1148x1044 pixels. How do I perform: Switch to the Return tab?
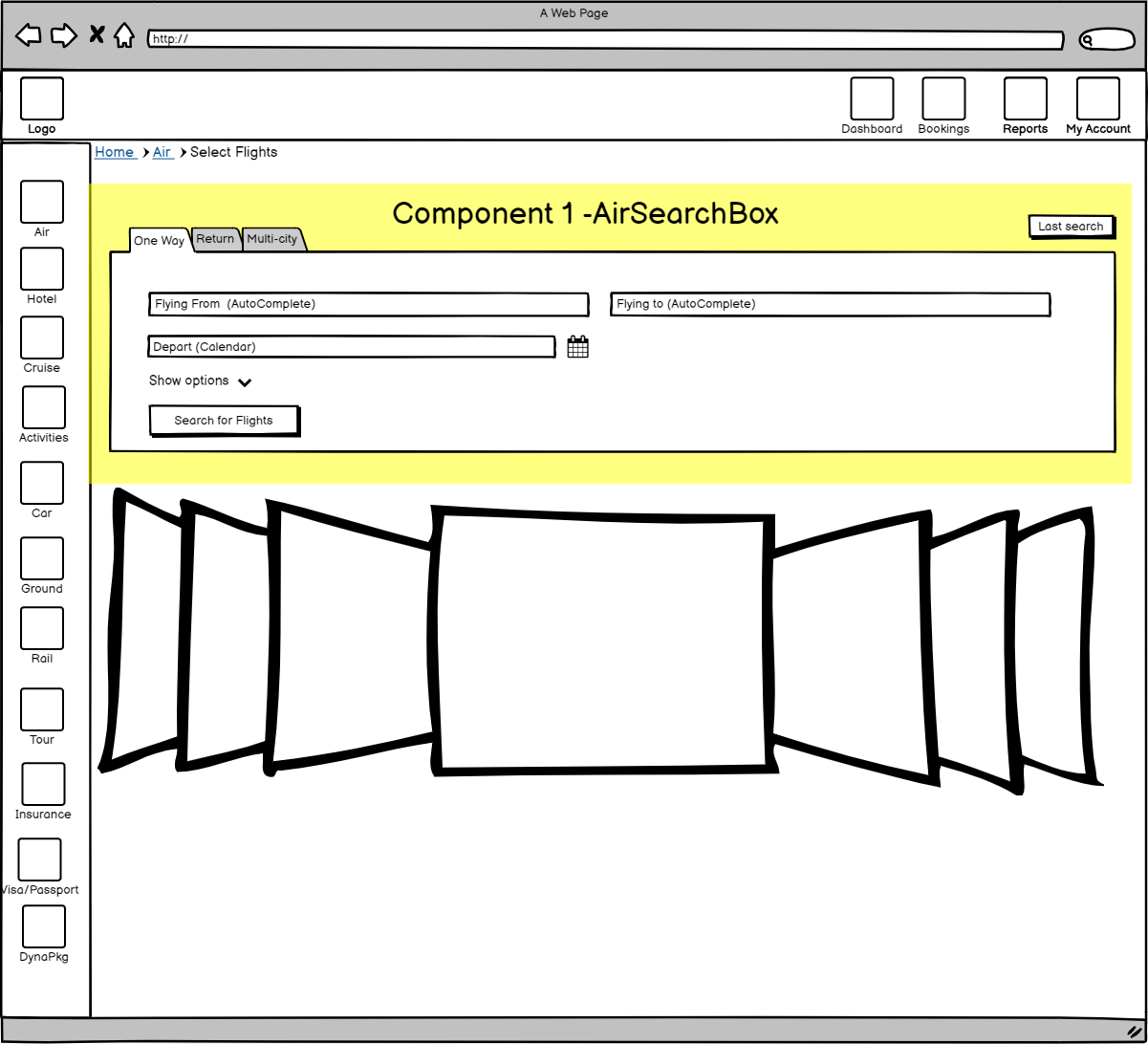[x=215, y=239]
